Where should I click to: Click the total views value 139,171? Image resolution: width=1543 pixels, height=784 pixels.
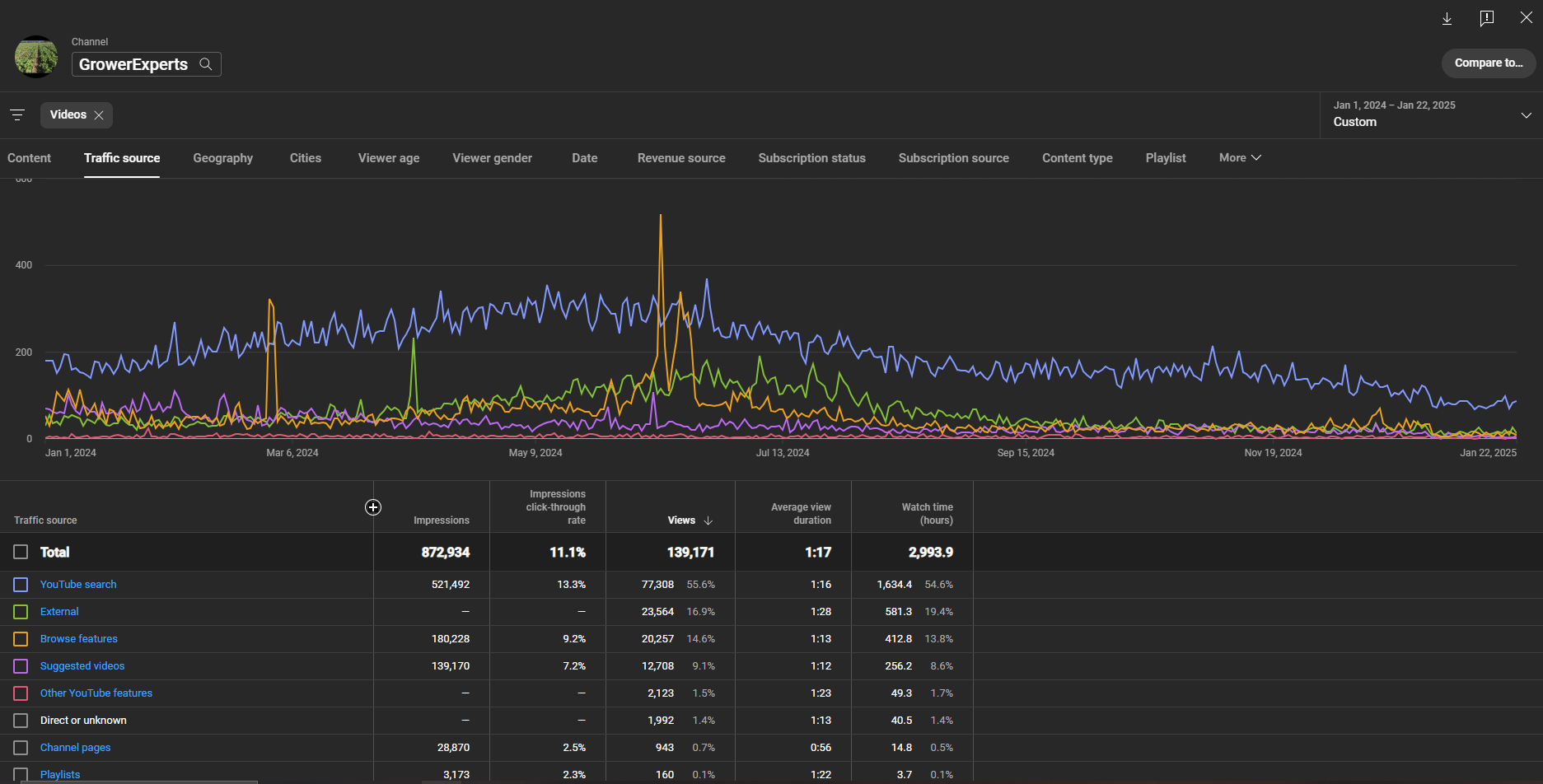point(690,553)
